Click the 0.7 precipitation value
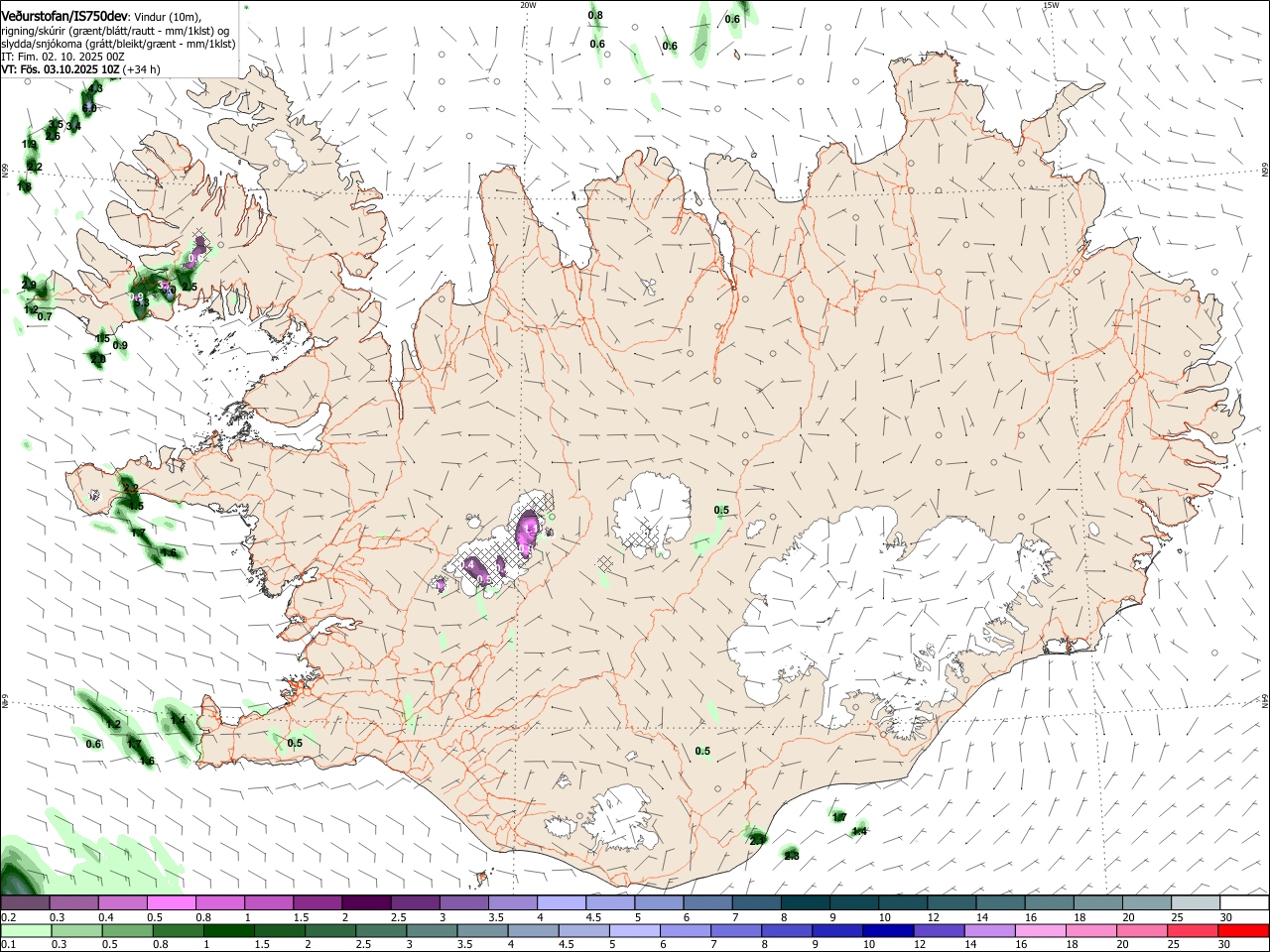Screen dimensions: 1270x952 click(x=45, y=316)
